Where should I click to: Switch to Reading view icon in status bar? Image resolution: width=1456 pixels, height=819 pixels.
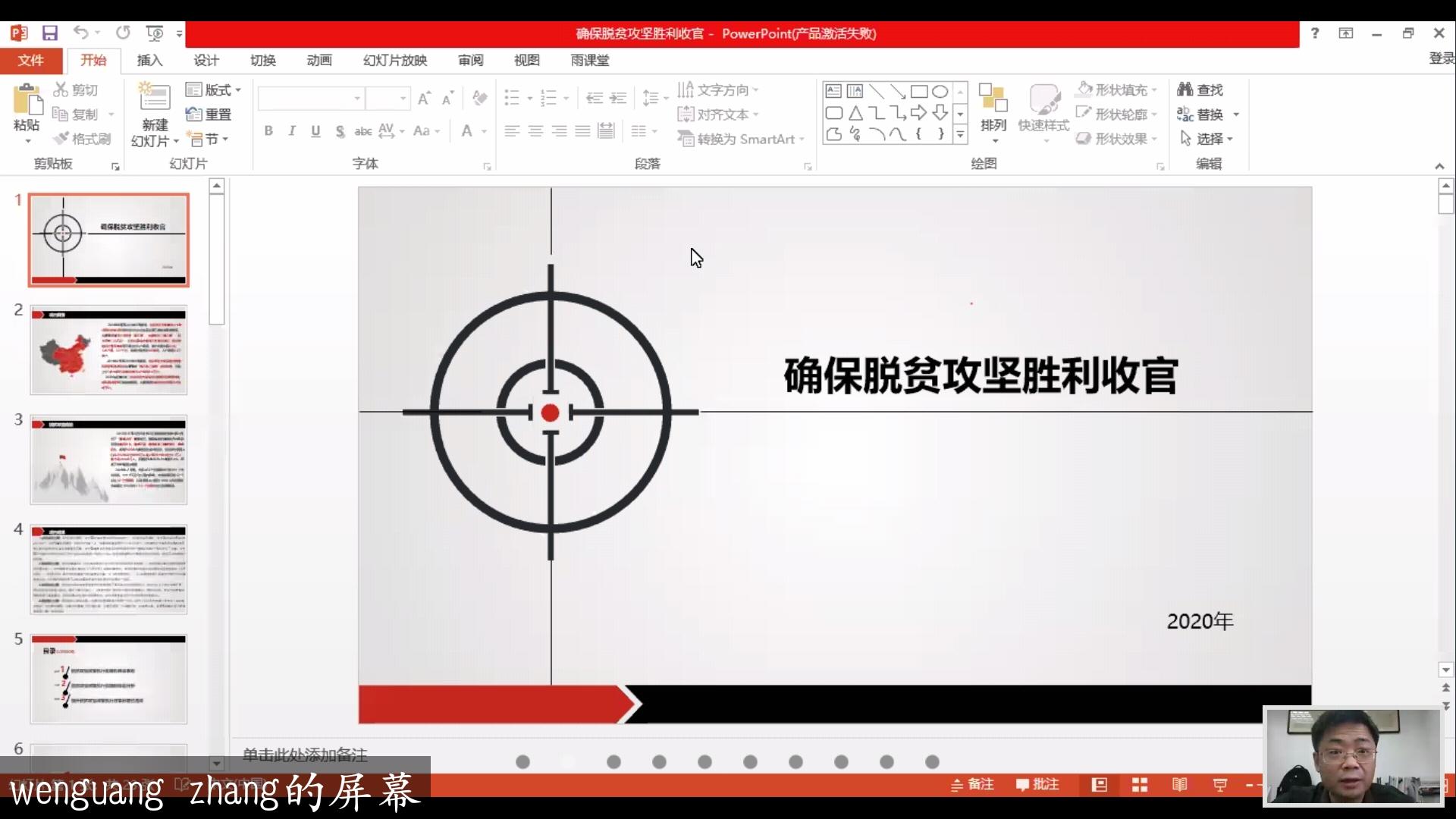pos(1179,785)
